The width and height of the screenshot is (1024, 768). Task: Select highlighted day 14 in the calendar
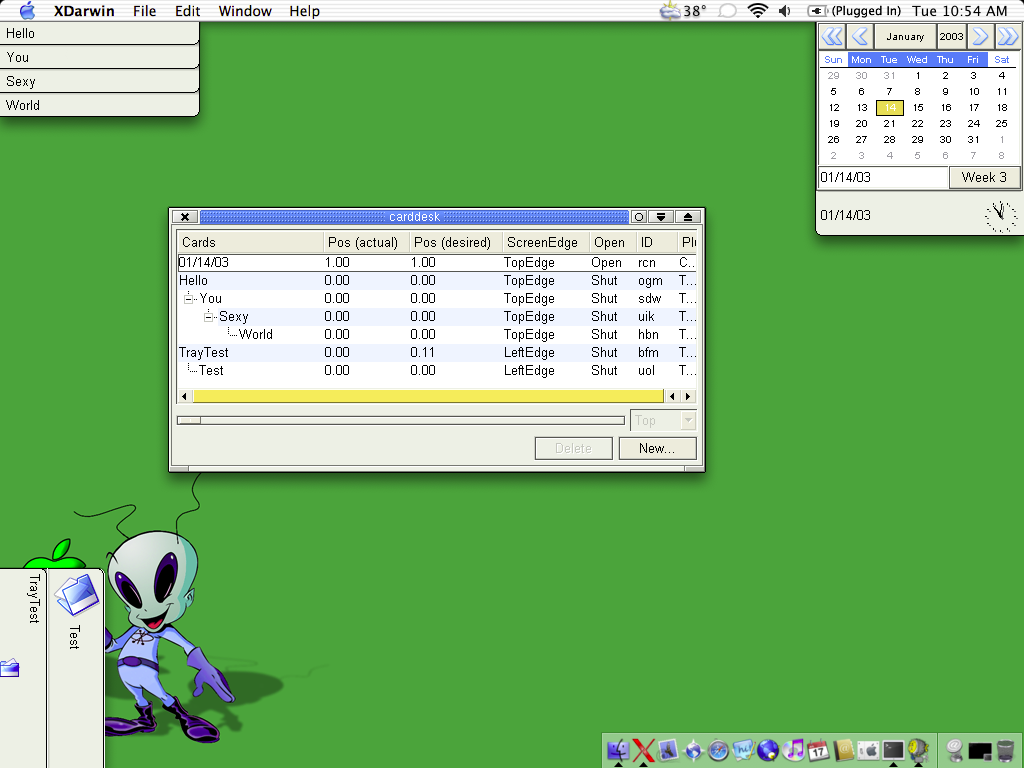tap(889, 108)
